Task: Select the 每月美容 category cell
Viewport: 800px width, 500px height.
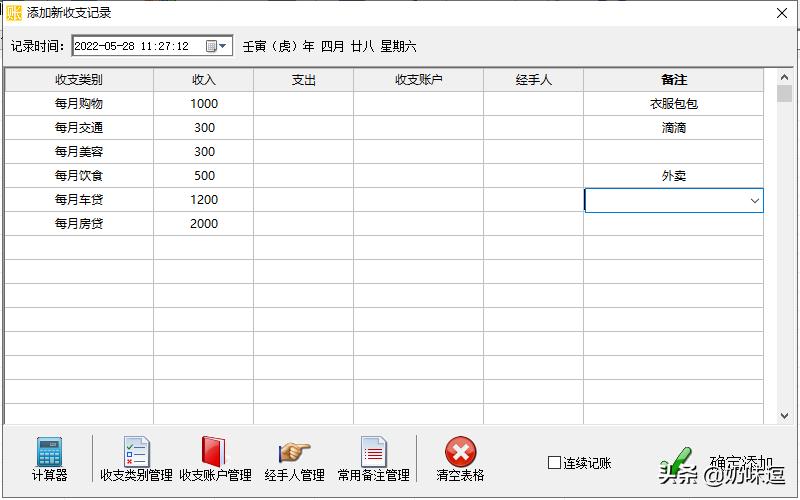Action: tap(79, 152)
